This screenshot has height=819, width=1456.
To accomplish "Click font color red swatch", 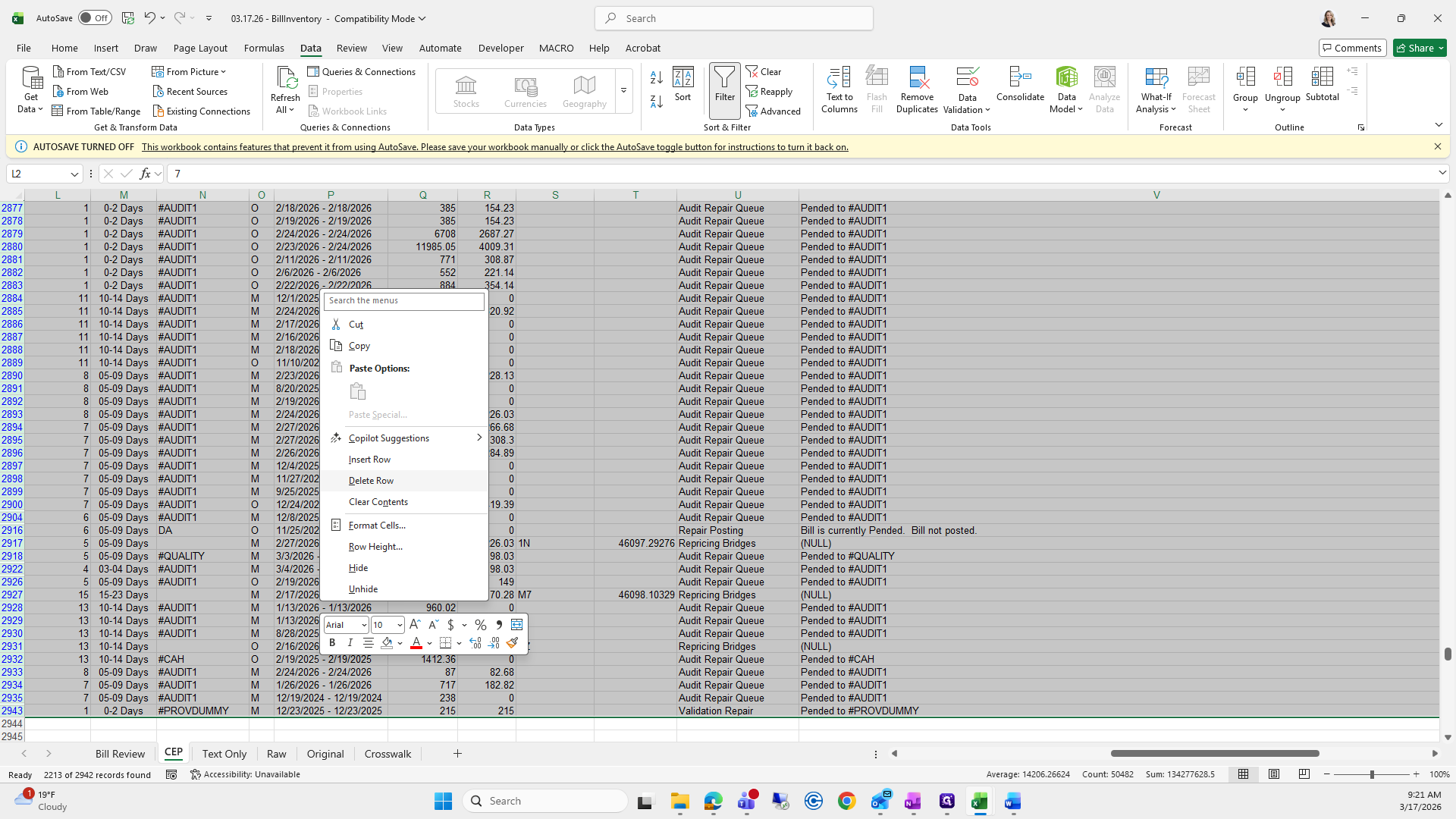I will tap(416, 643).
